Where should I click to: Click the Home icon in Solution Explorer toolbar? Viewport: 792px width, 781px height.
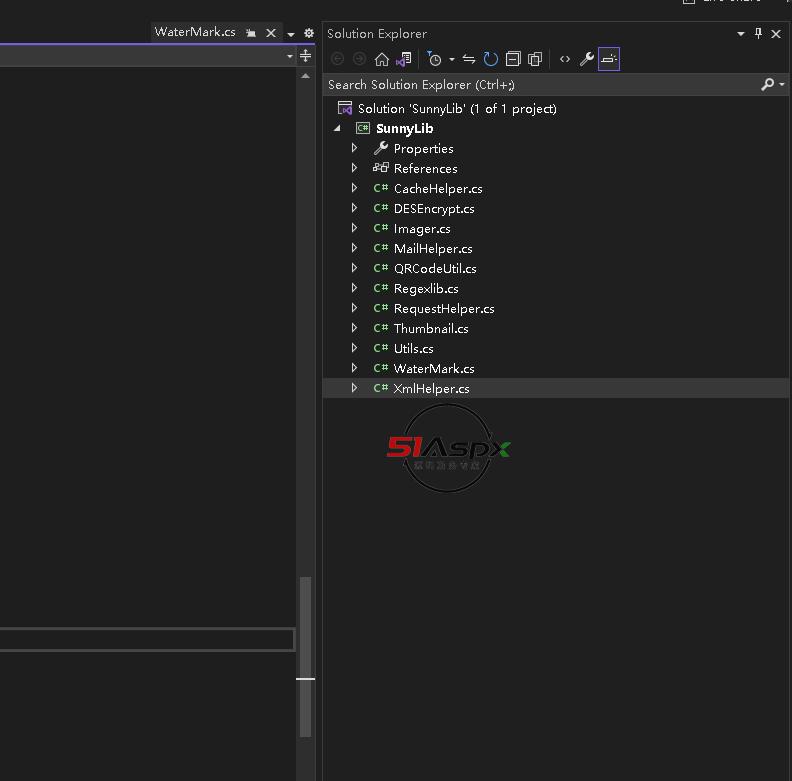click(x=381, y=59)
